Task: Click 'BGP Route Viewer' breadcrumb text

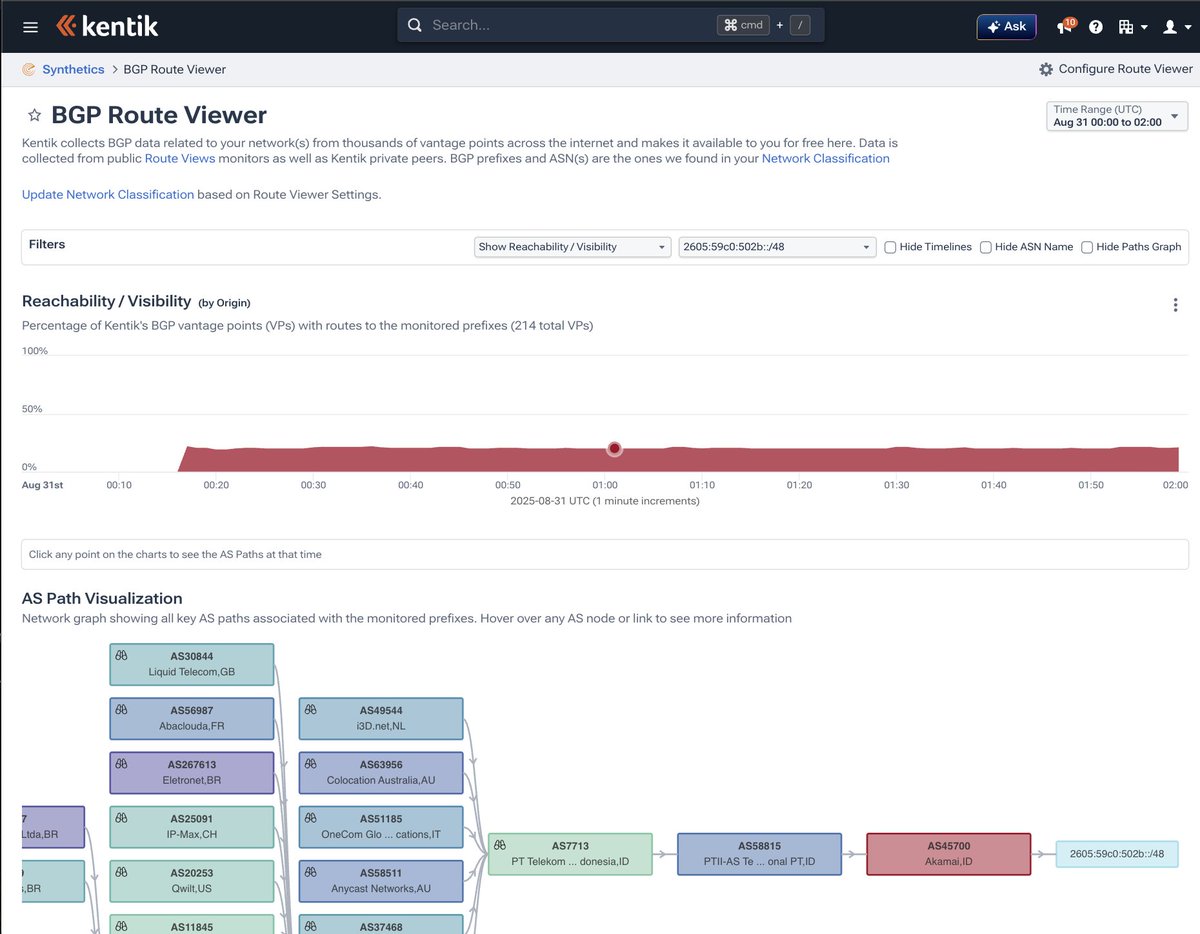Action: [x=175, y=69]
